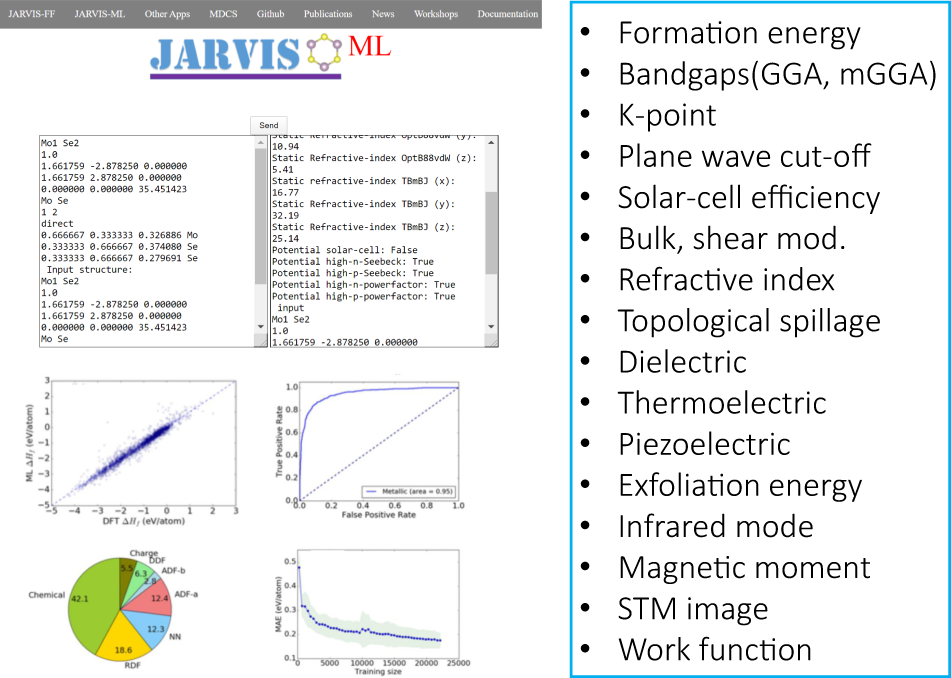
Task: Open the Documentation page
Action: click(507, 14)
